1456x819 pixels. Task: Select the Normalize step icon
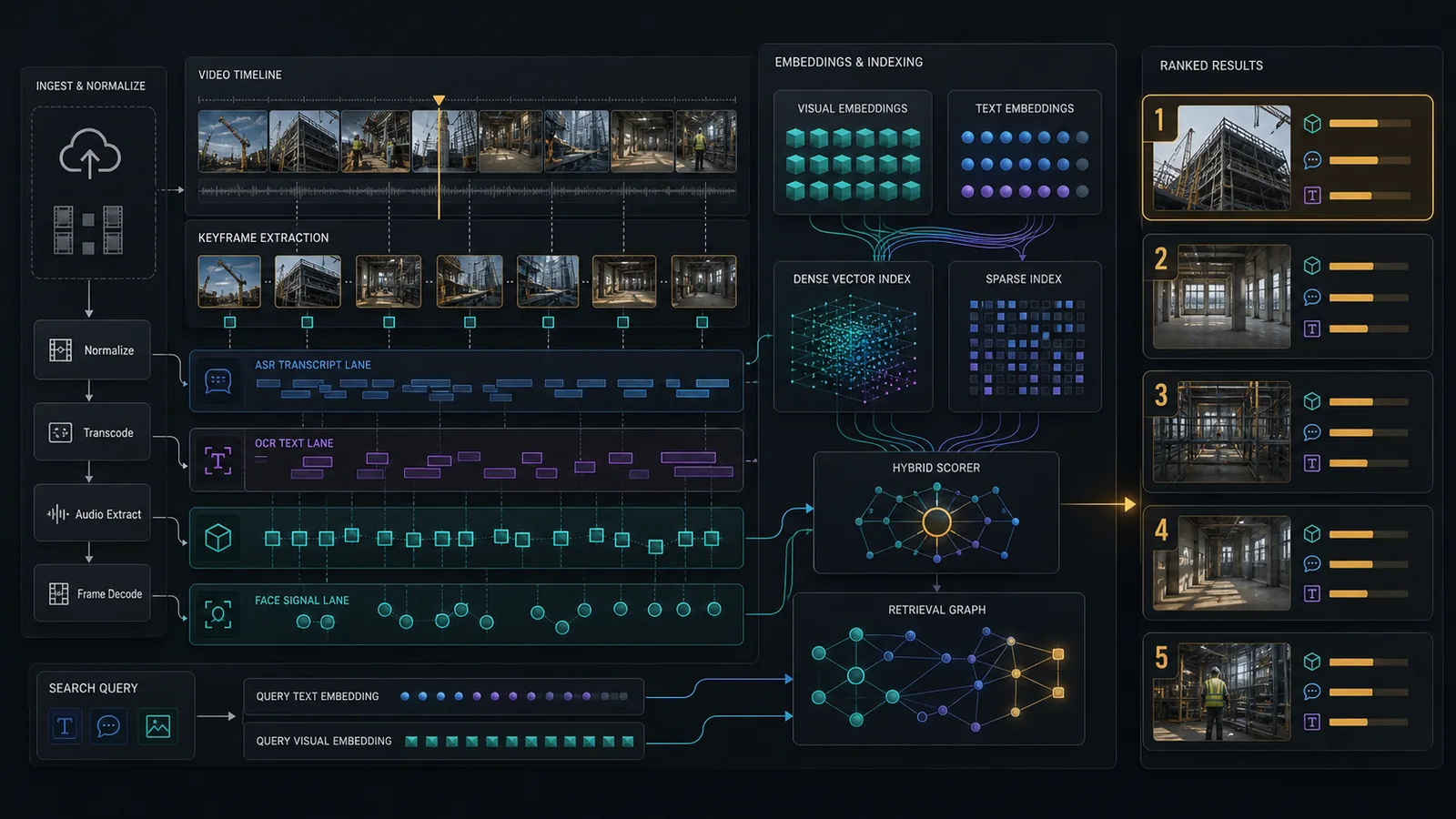[60, 350]
